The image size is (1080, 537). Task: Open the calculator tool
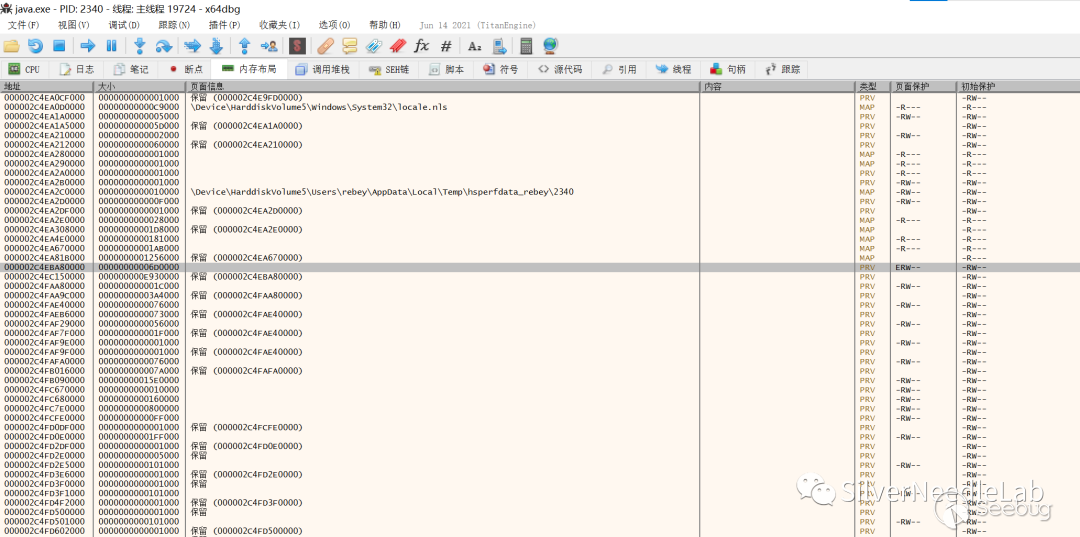(526, 46)
